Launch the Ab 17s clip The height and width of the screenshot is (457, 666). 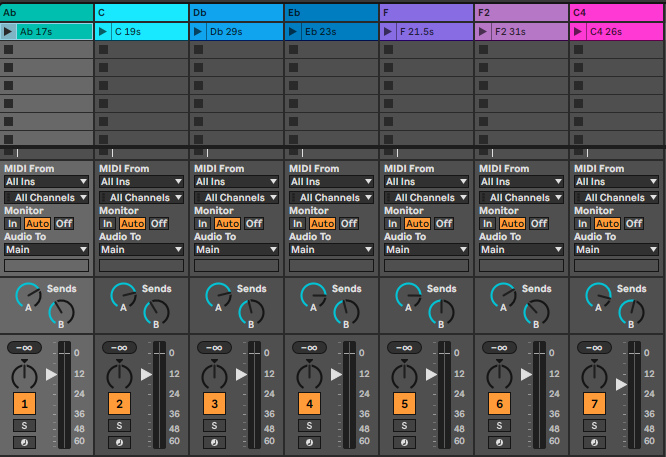pyautogui.click(x=8, y=31)
